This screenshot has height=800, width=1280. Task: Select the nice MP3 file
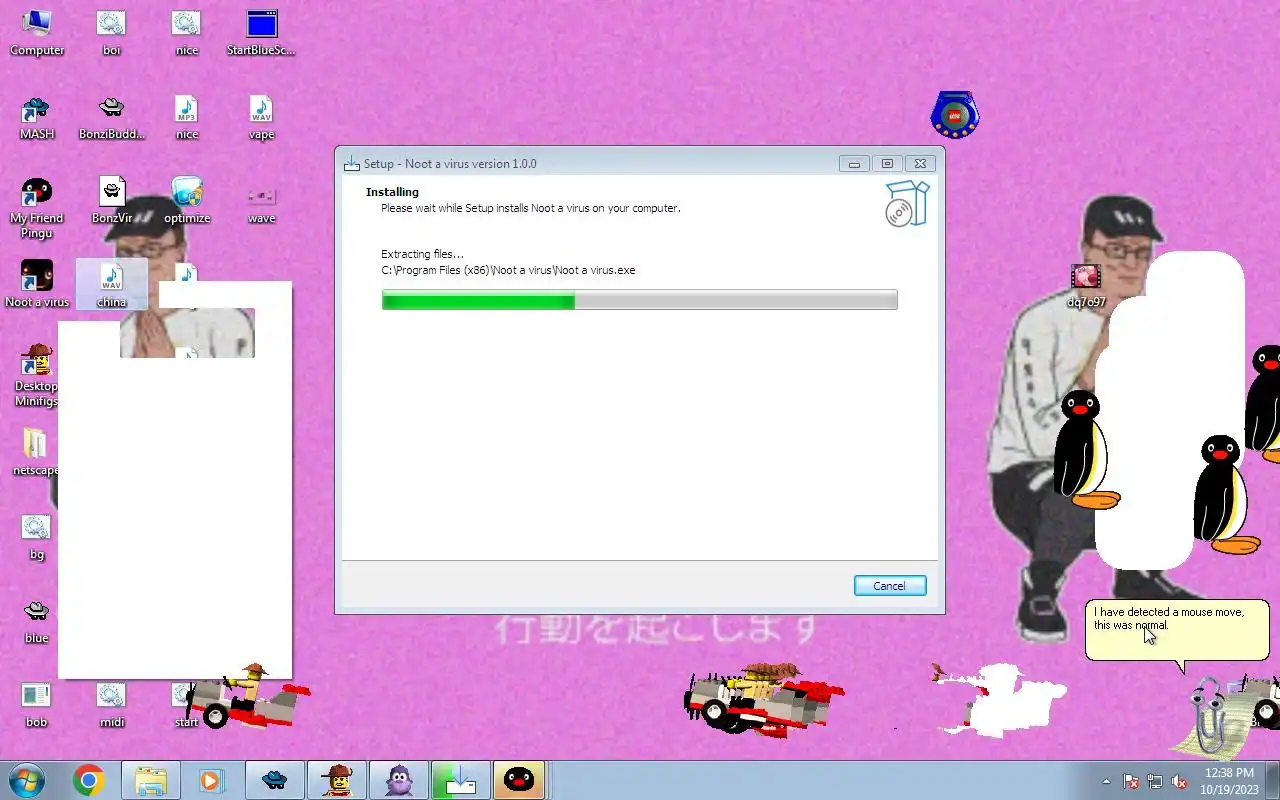coord(186,117)
